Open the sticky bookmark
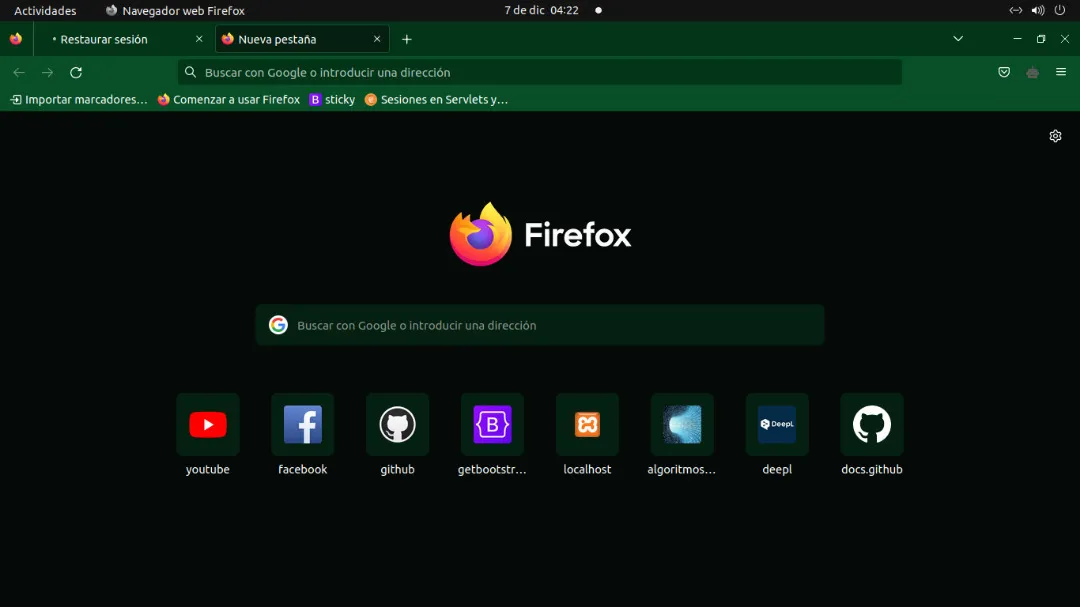The width and height of the screenshot is (1080, 607). (332, 100)
